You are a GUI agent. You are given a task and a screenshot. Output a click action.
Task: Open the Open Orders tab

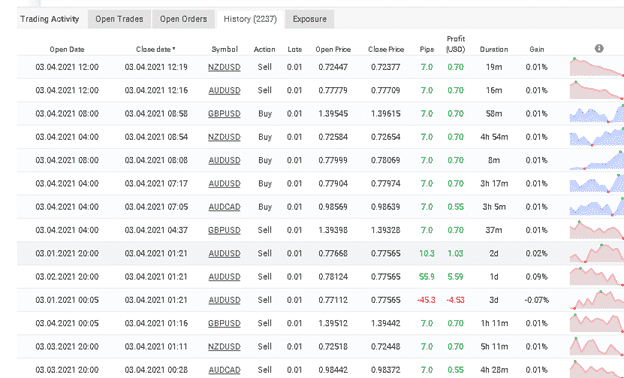183,19
